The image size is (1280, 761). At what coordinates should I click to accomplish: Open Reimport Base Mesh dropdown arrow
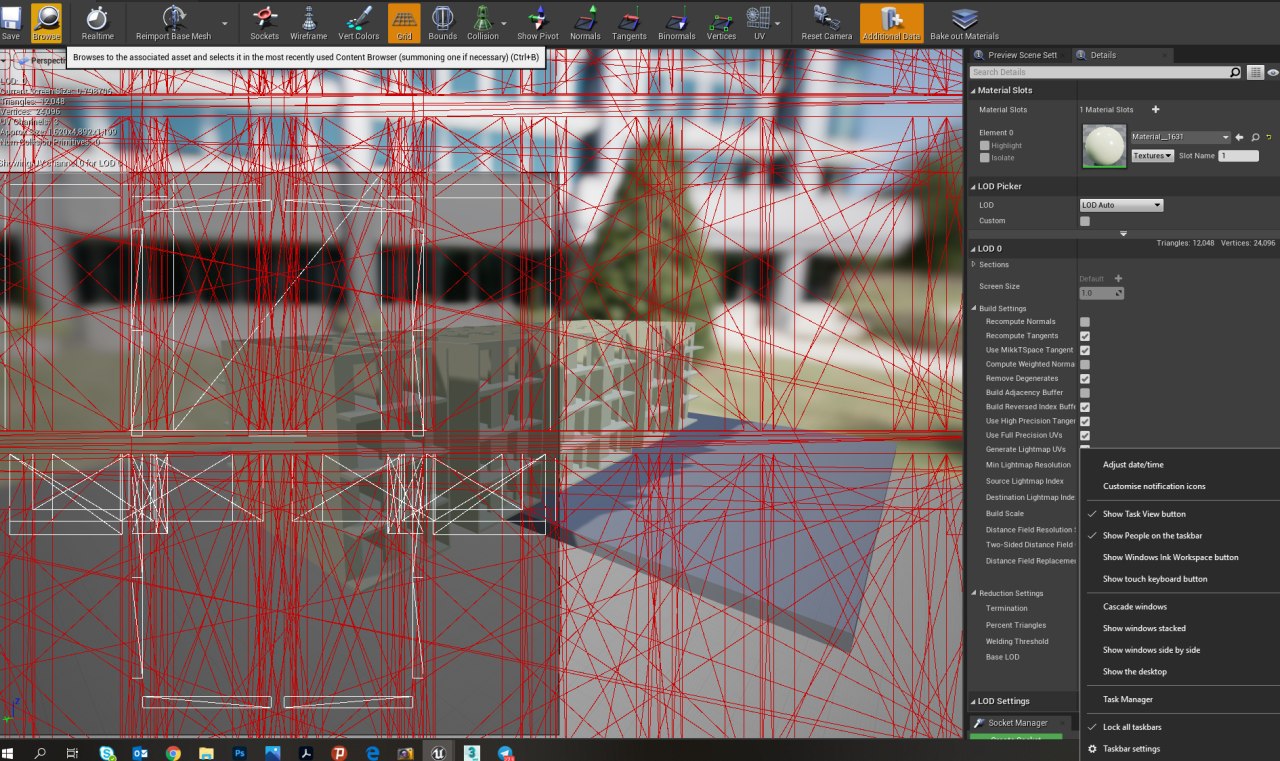coord(224,23)
